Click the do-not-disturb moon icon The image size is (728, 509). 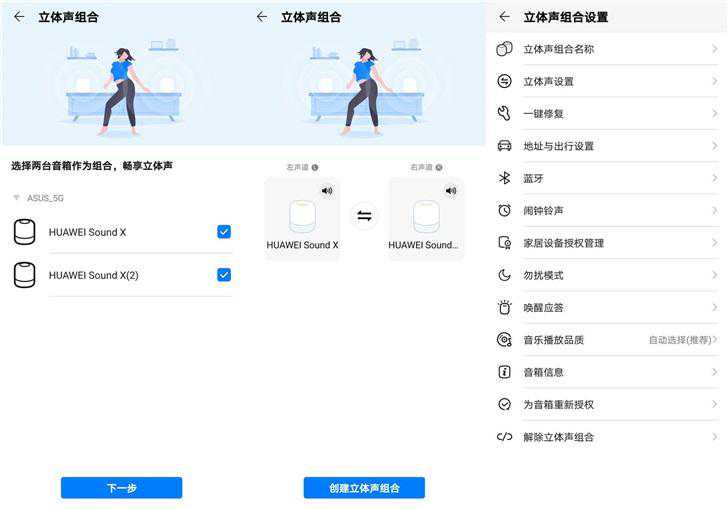(x=504, y=275)
